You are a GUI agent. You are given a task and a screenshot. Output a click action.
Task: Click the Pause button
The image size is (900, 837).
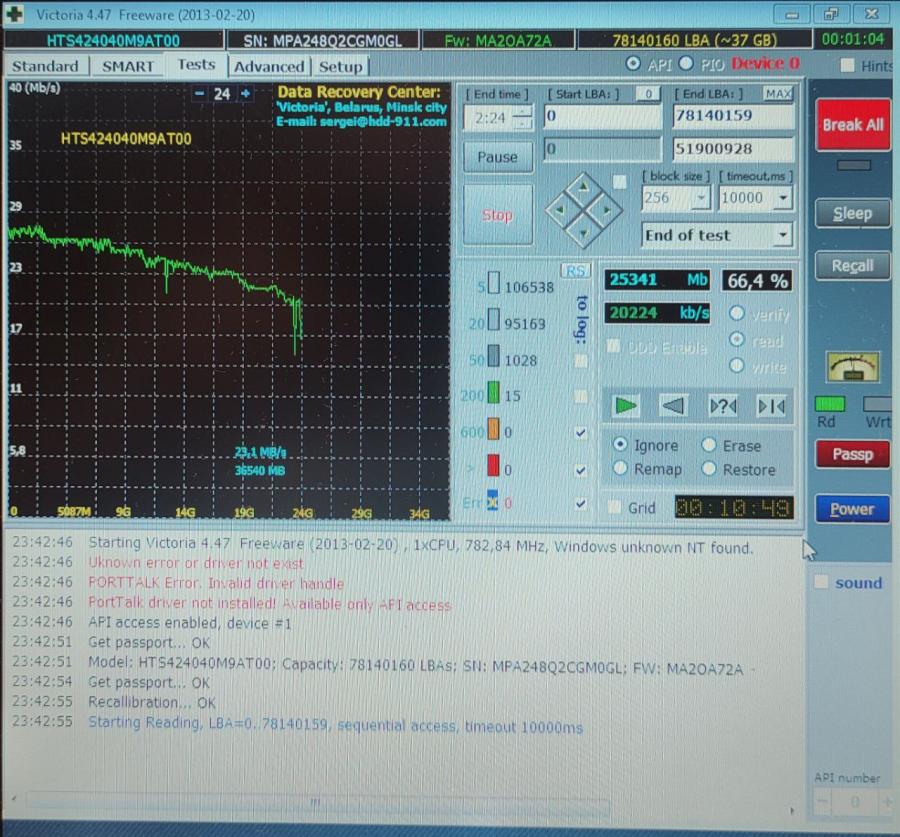497,157
